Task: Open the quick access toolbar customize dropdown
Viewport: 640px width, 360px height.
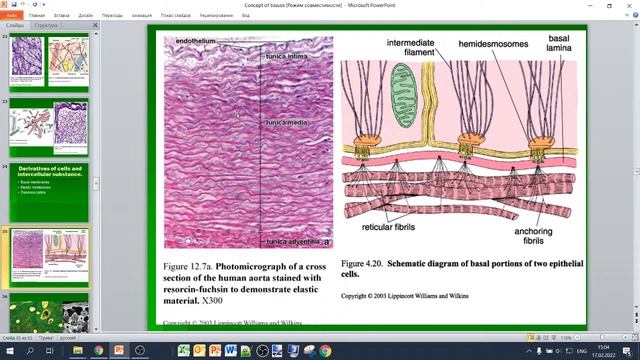Action: 44,5
